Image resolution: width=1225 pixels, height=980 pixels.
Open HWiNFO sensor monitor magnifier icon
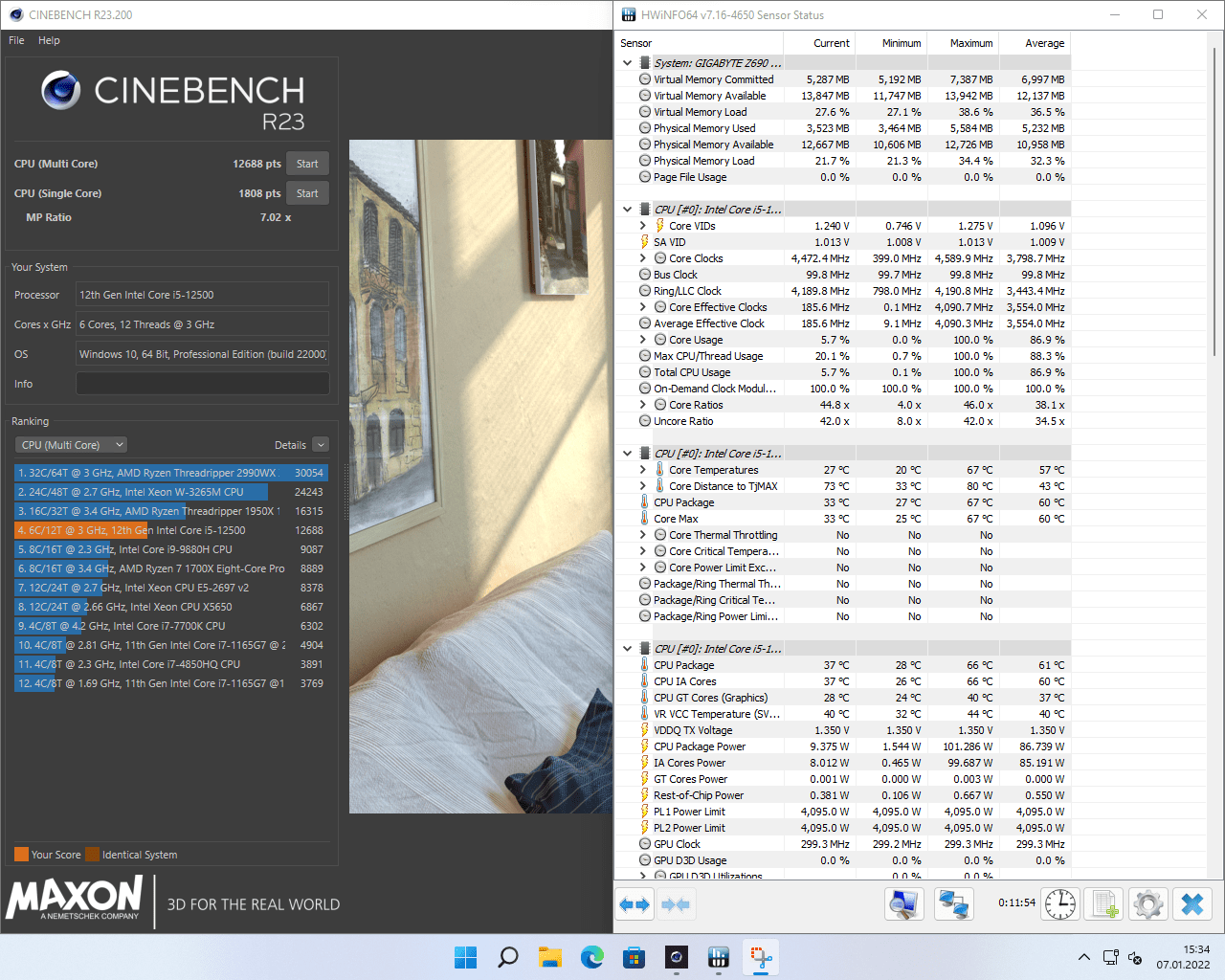point(903,904)
